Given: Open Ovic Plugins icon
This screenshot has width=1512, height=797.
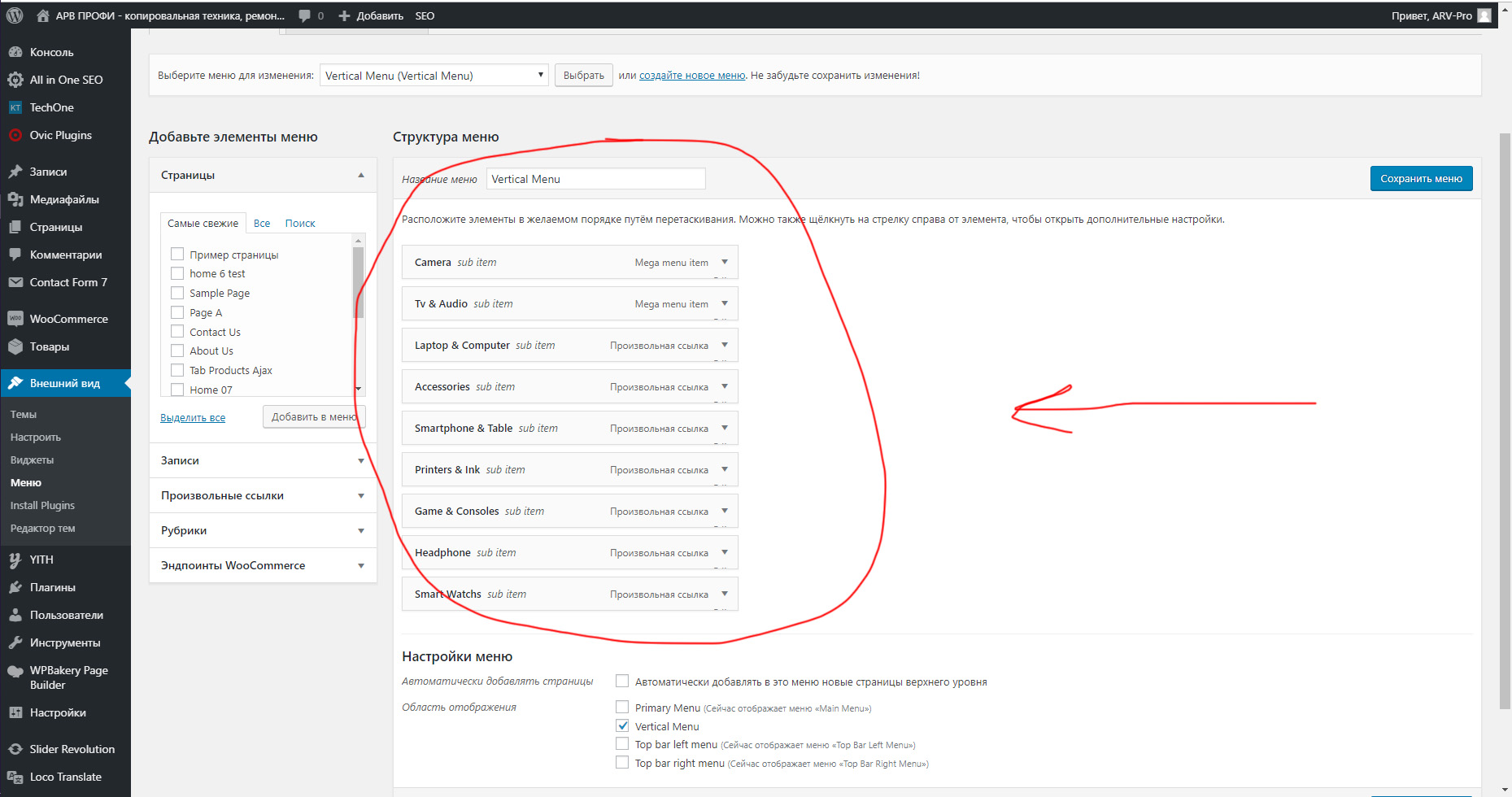Looking at the screenshot, I should tap(15, 135).
